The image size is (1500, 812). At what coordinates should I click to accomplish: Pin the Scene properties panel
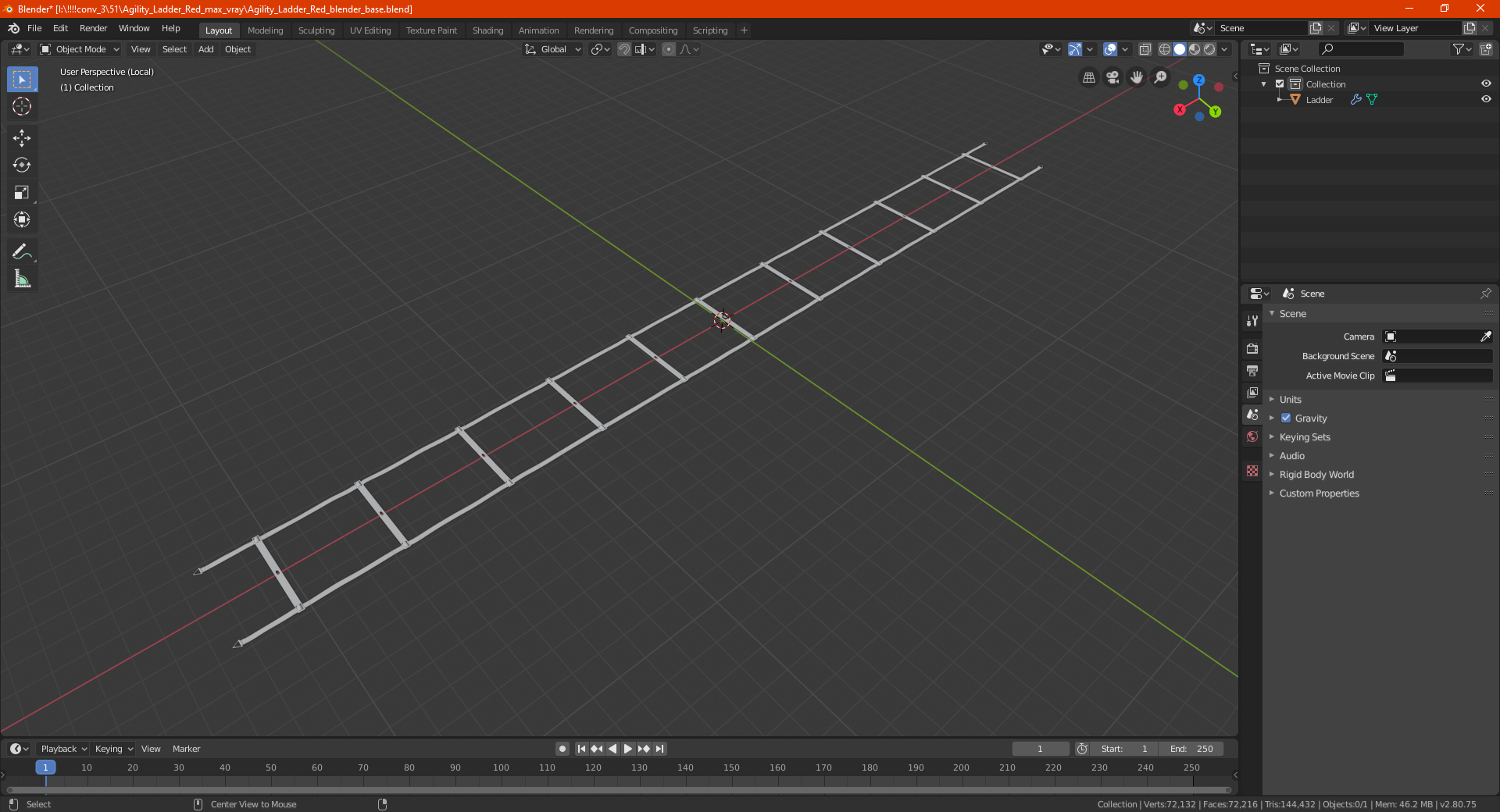point(1485,294)
